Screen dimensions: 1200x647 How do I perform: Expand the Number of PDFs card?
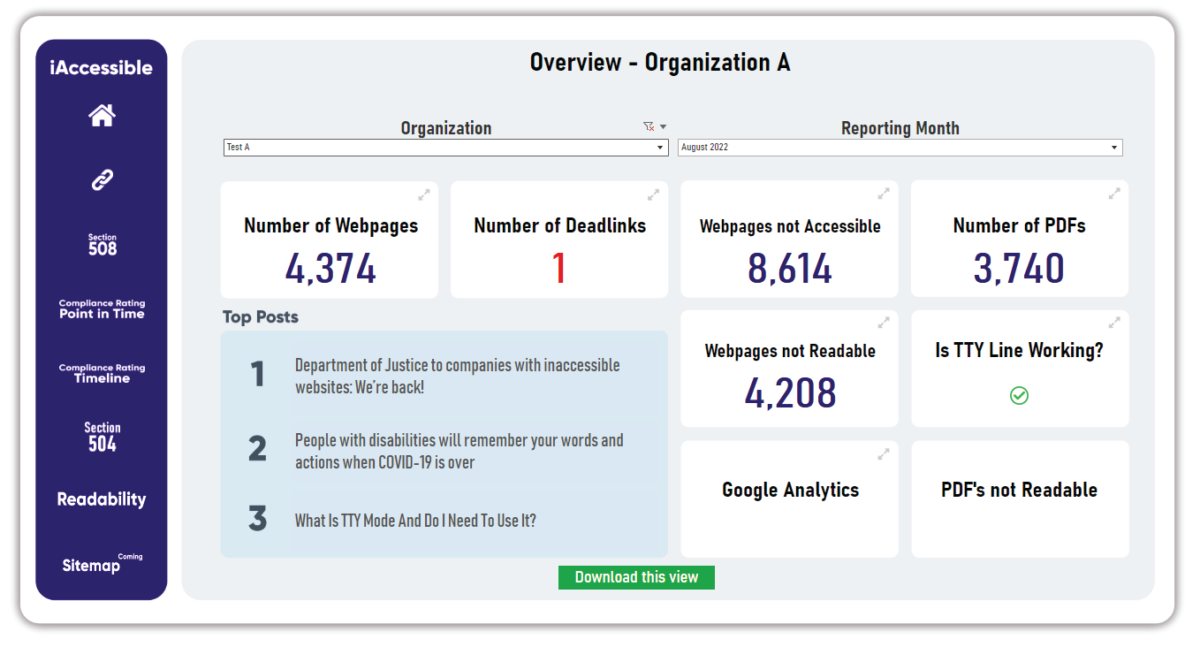pos(1113,194)
